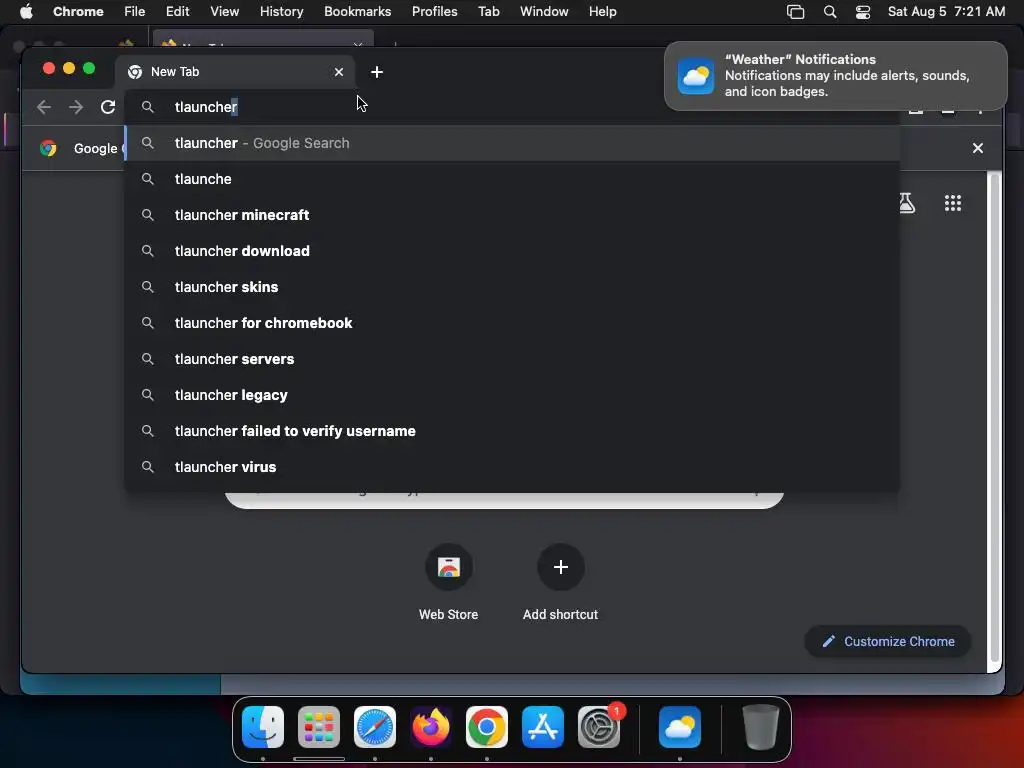1024x768 pixels.
Task: Select the 'tlaunche' suggestion
Action: (512, 179)
